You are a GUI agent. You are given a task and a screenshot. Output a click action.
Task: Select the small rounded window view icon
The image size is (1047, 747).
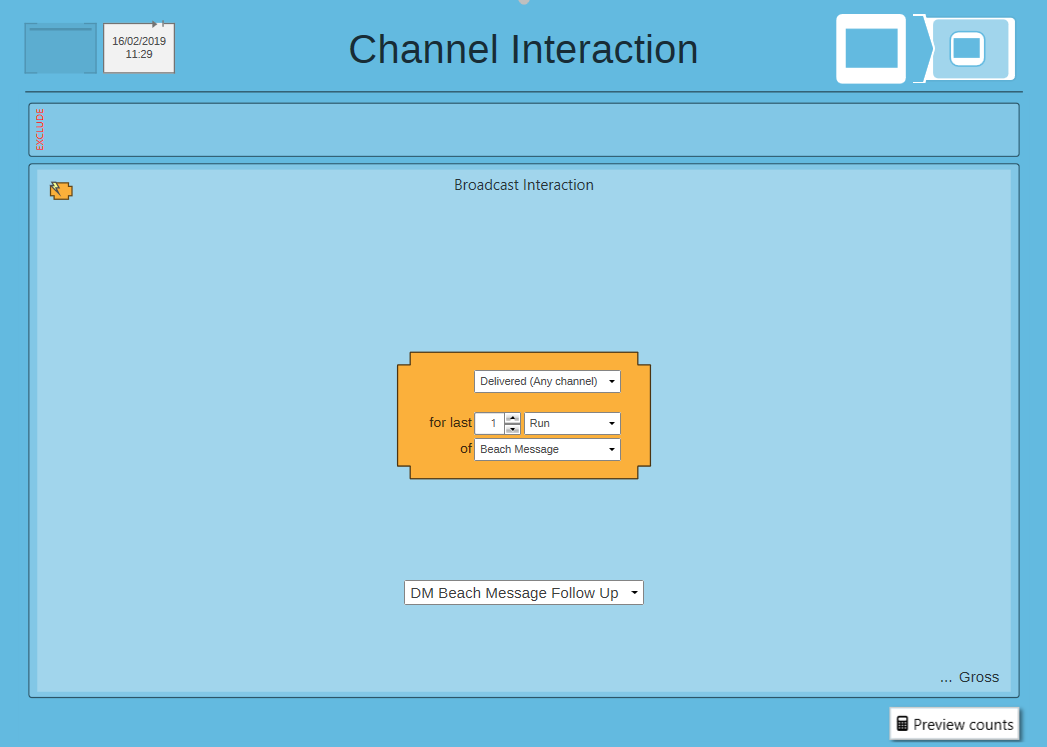click(968, 49)
